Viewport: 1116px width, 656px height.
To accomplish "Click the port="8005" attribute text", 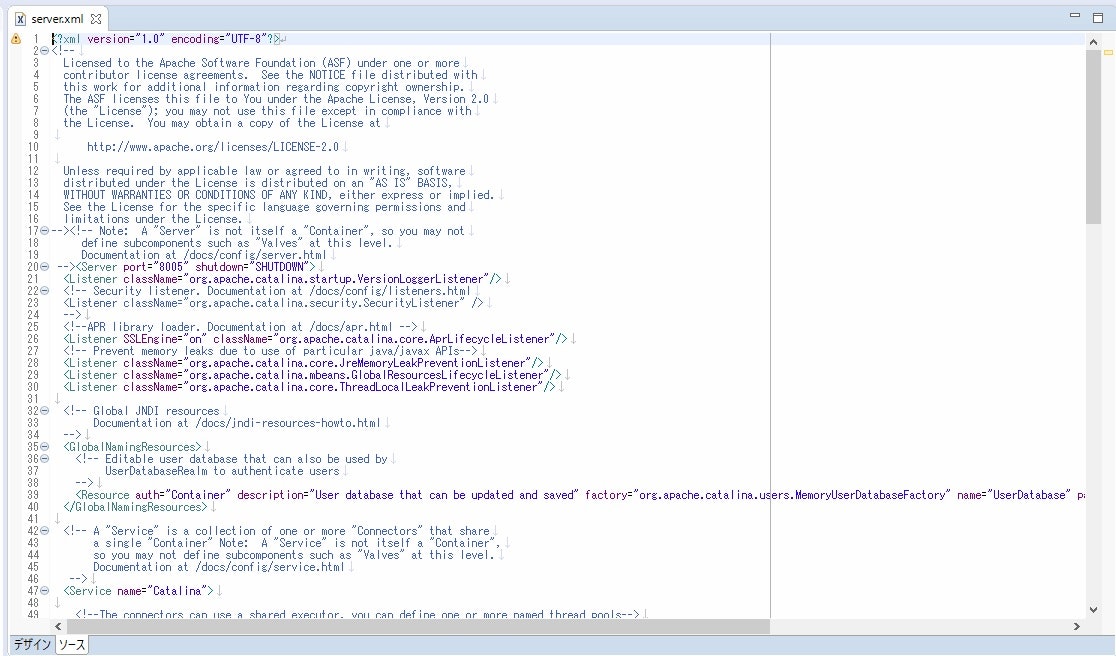I will tap(156, 267).
